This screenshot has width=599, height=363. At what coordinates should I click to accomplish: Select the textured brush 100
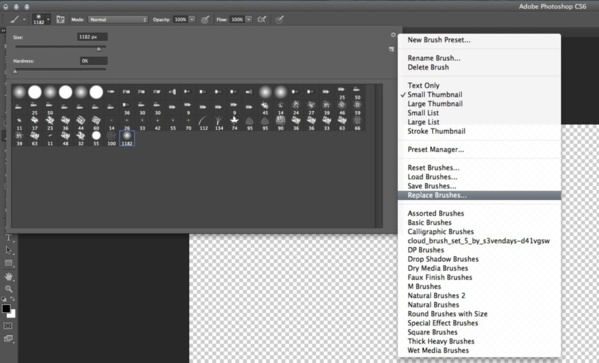pyautogui.click(x=112, y=138)
